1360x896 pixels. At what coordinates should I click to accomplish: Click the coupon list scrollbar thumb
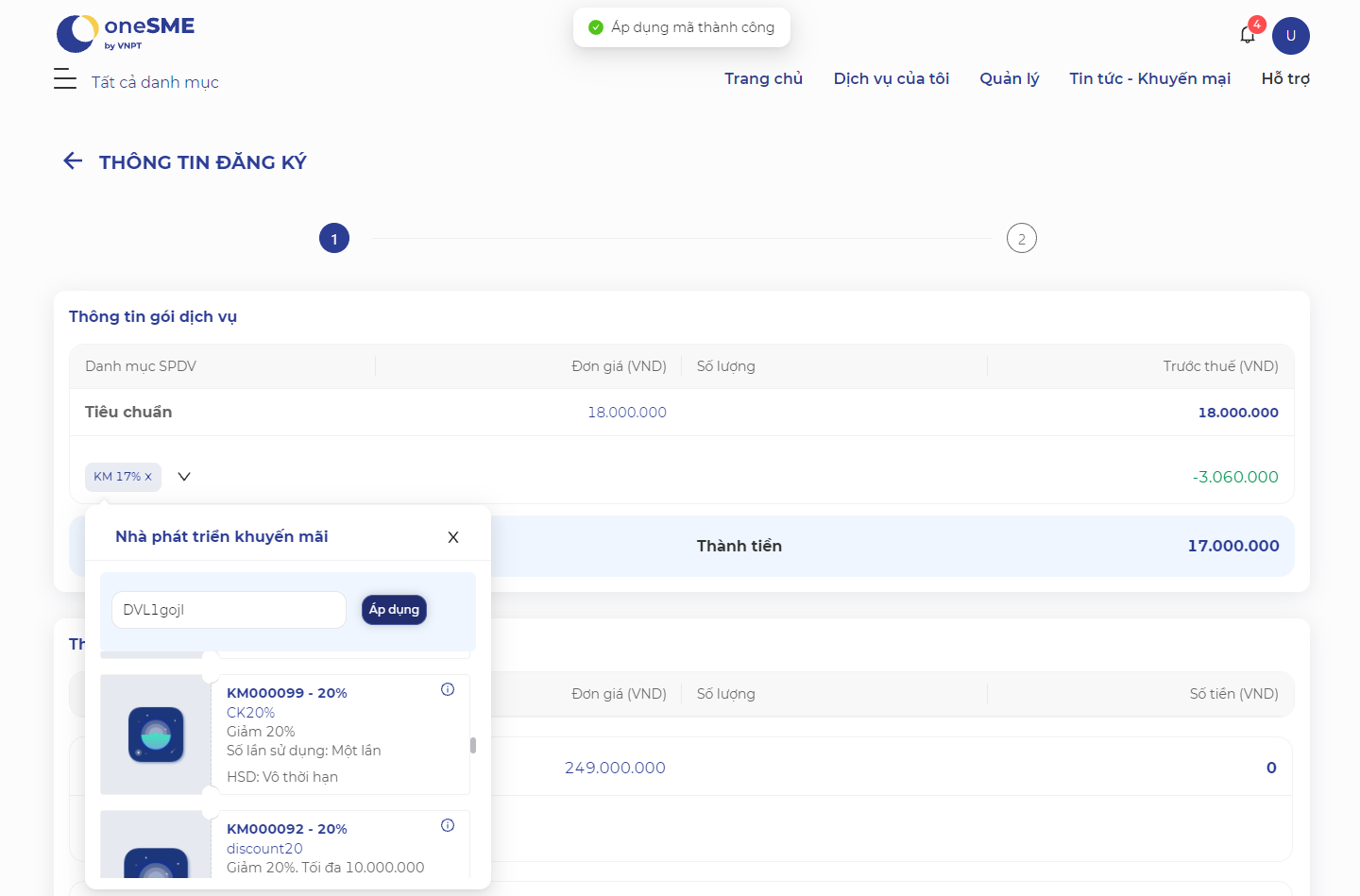[473, 745]
